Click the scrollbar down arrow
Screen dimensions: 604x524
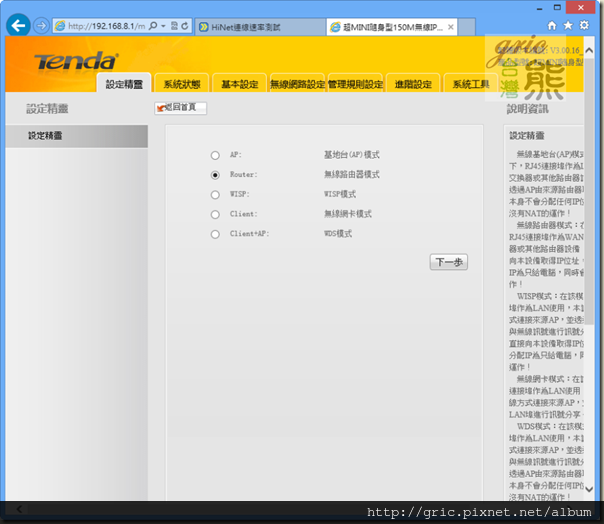(589, 489)
